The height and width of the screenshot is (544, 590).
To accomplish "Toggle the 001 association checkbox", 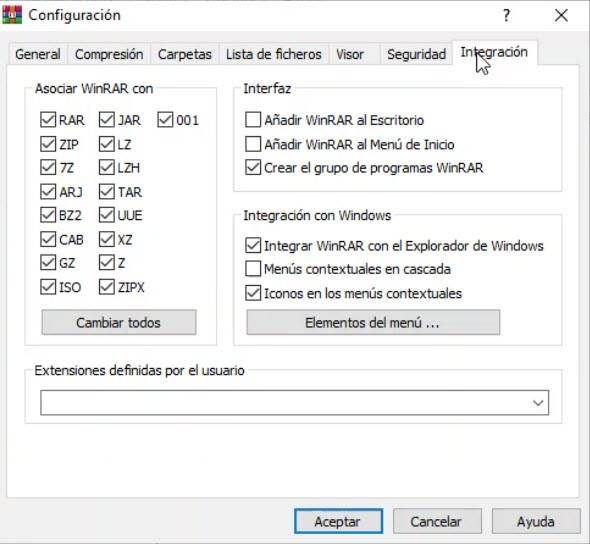I will 165,120.
